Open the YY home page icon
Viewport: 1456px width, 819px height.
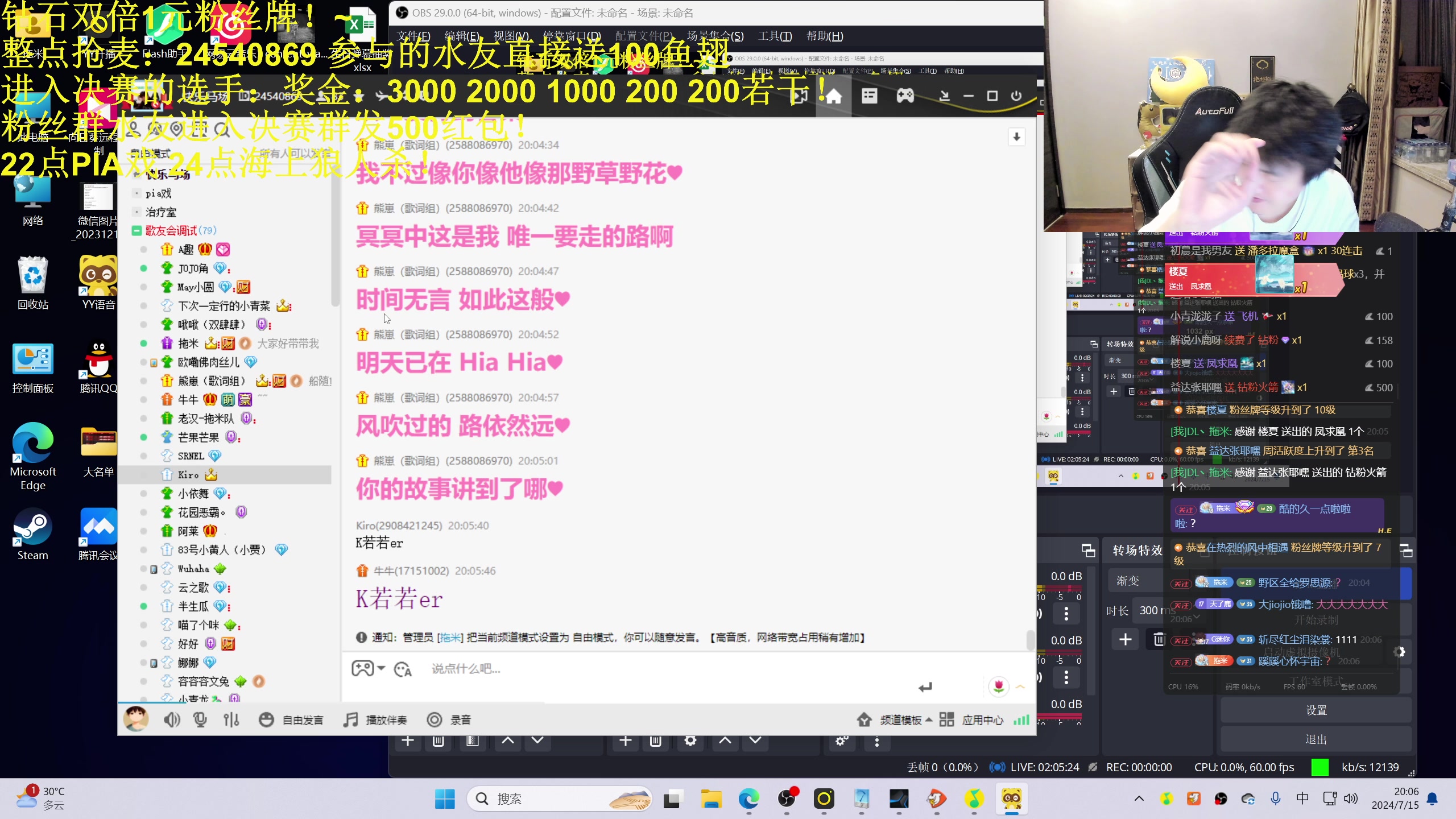click(x=834, y=96)
